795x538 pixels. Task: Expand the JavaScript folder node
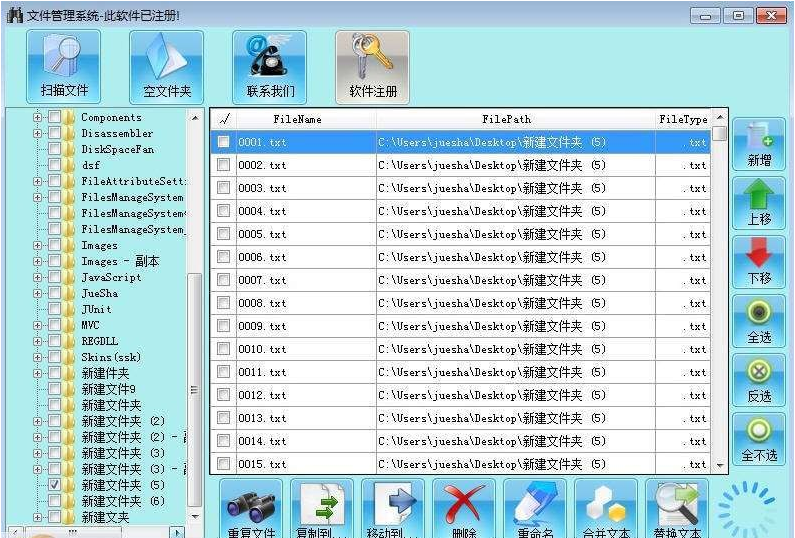[38, 277]
